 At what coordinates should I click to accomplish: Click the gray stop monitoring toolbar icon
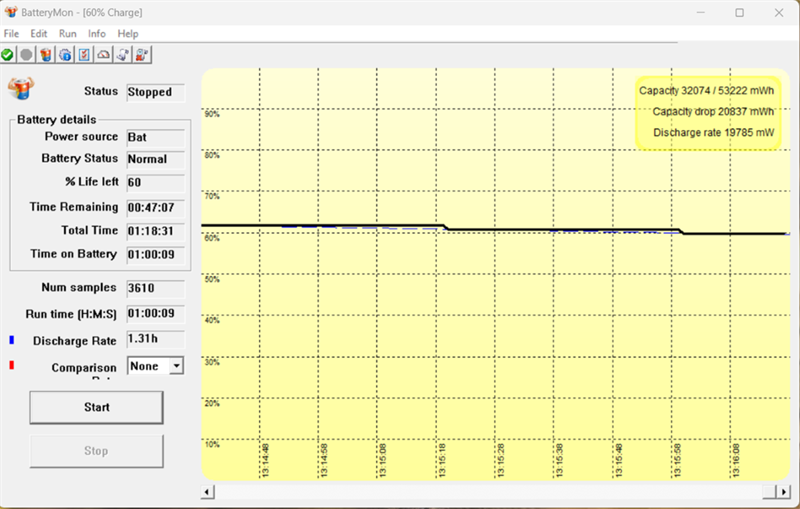click(x=27, y=54)
